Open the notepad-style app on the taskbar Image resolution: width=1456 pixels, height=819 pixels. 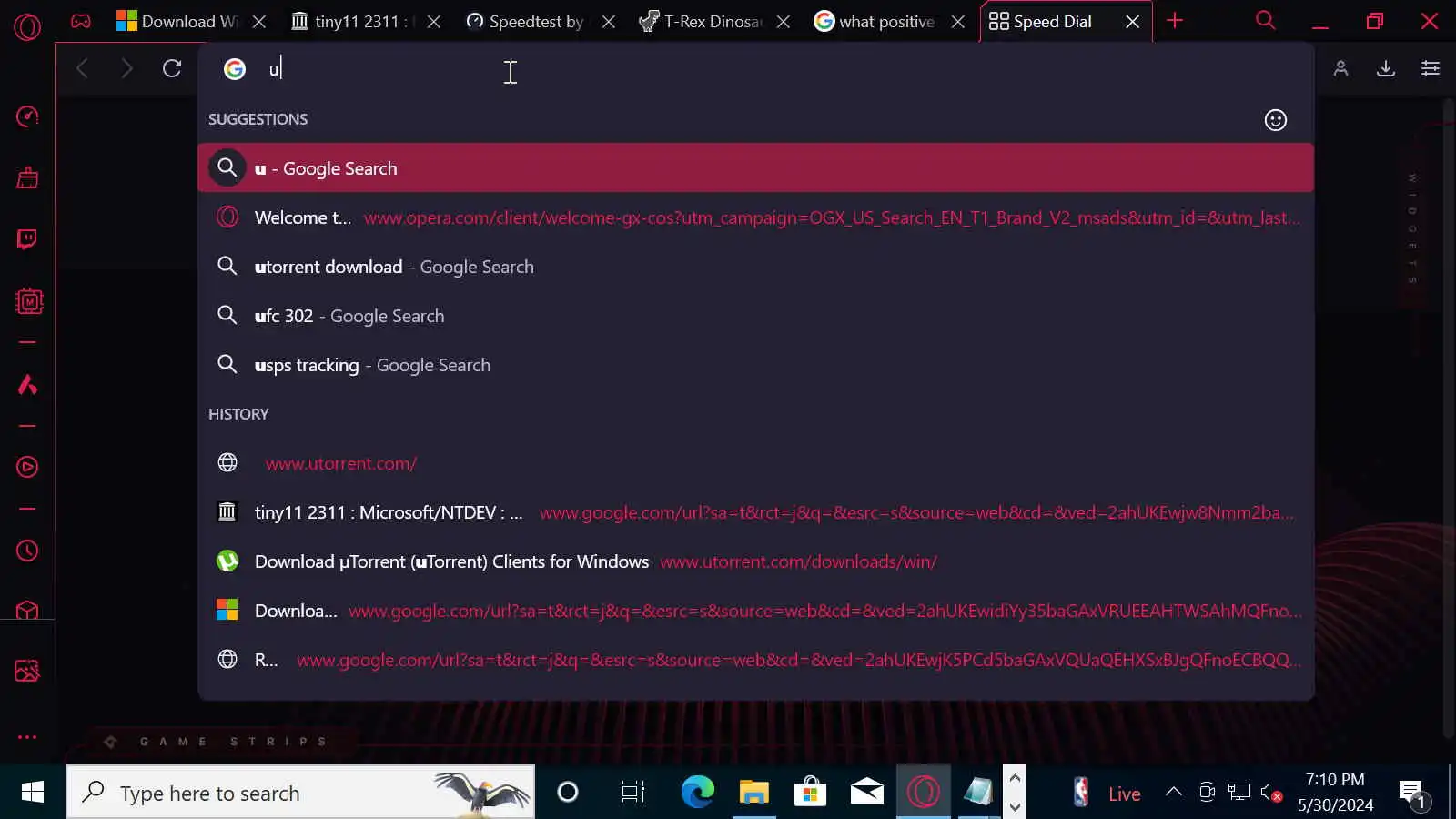[x=978, y=792]
